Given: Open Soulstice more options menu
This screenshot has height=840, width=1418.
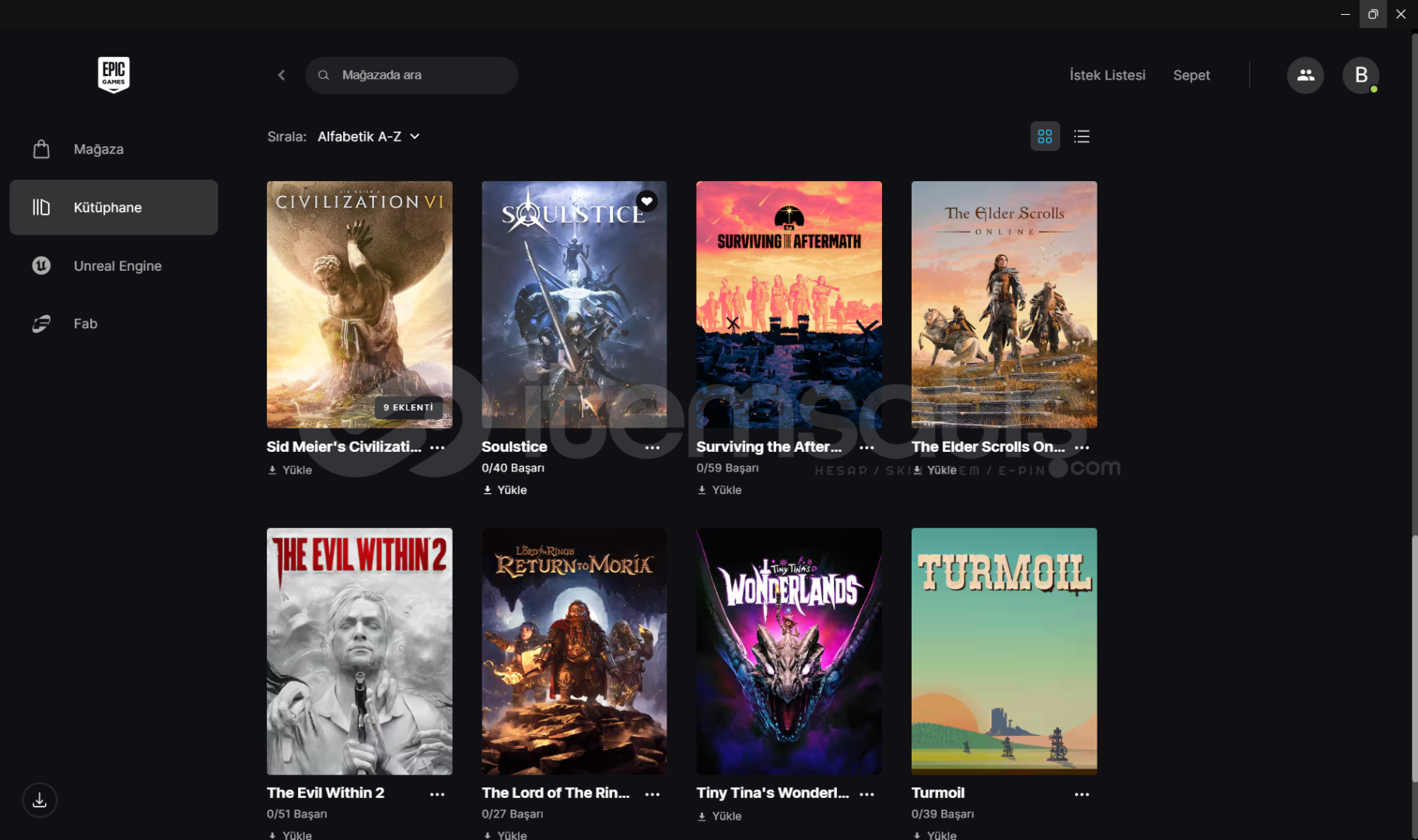Looking at the screenshot, I should coord(652,447).
